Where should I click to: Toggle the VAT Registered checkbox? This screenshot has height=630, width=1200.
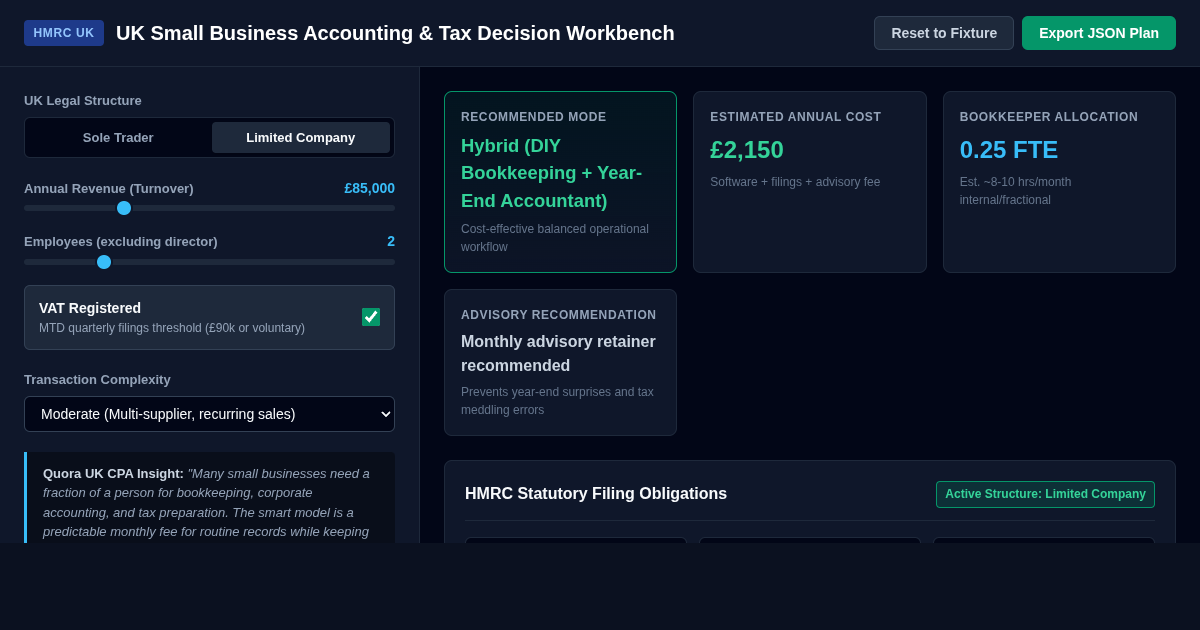371,317
